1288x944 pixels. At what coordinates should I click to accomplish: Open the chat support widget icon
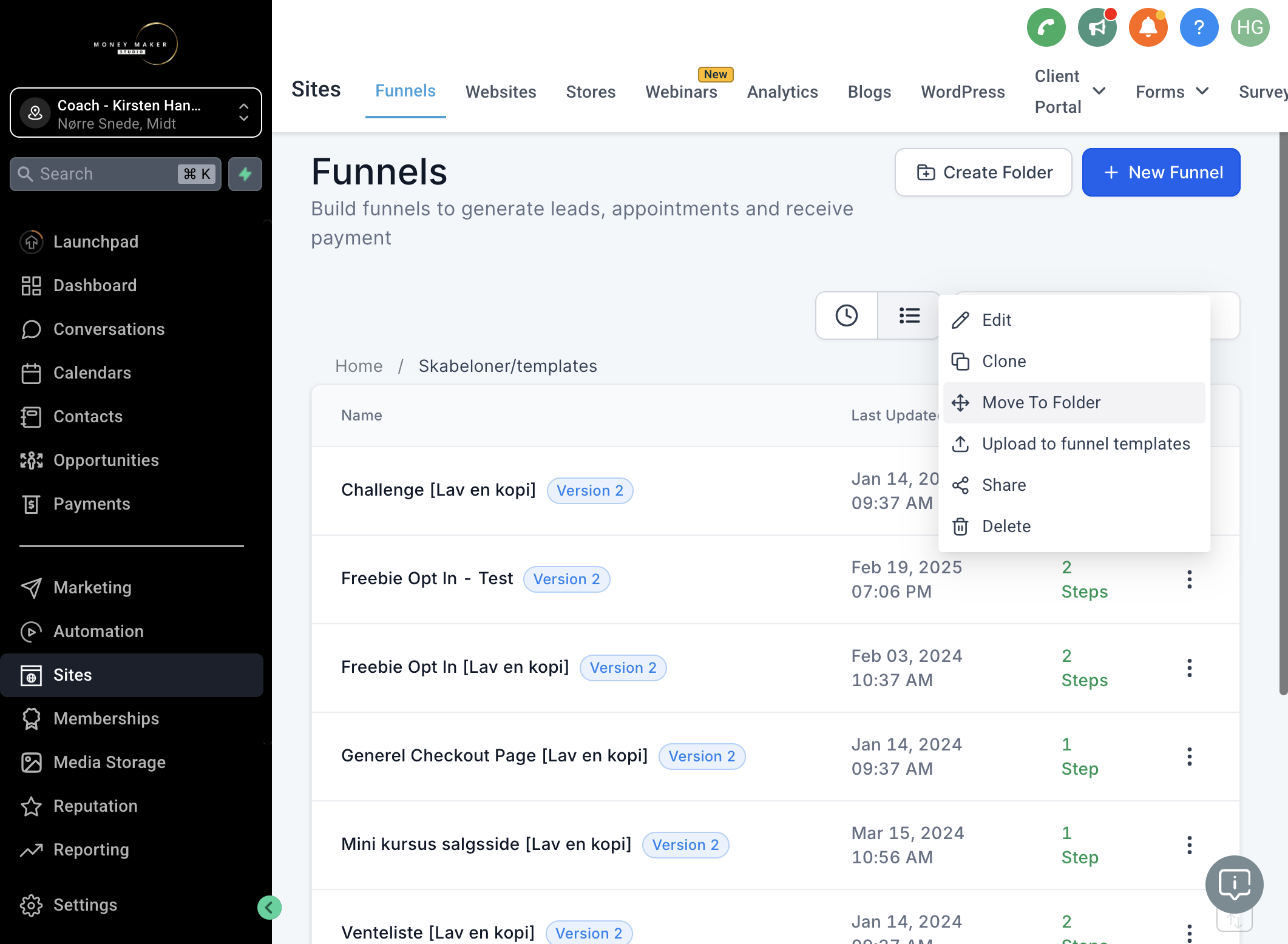coord(1235,885)
